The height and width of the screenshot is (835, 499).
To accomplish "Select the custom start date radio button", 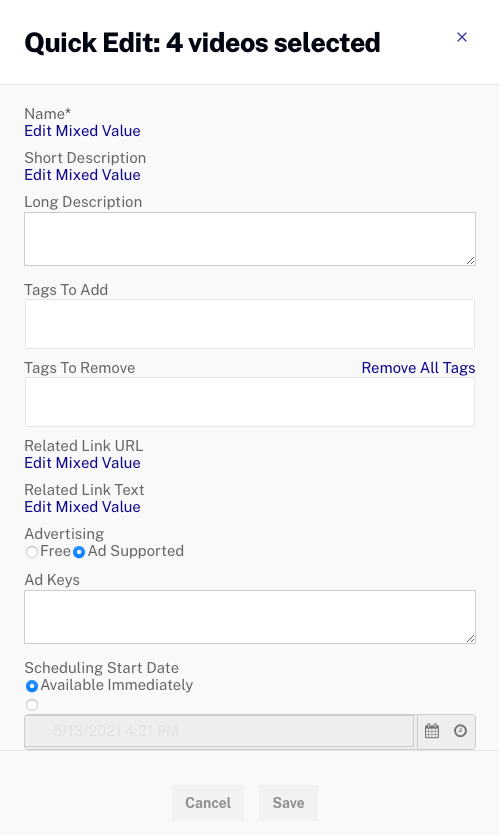I will tap(32, 705).
